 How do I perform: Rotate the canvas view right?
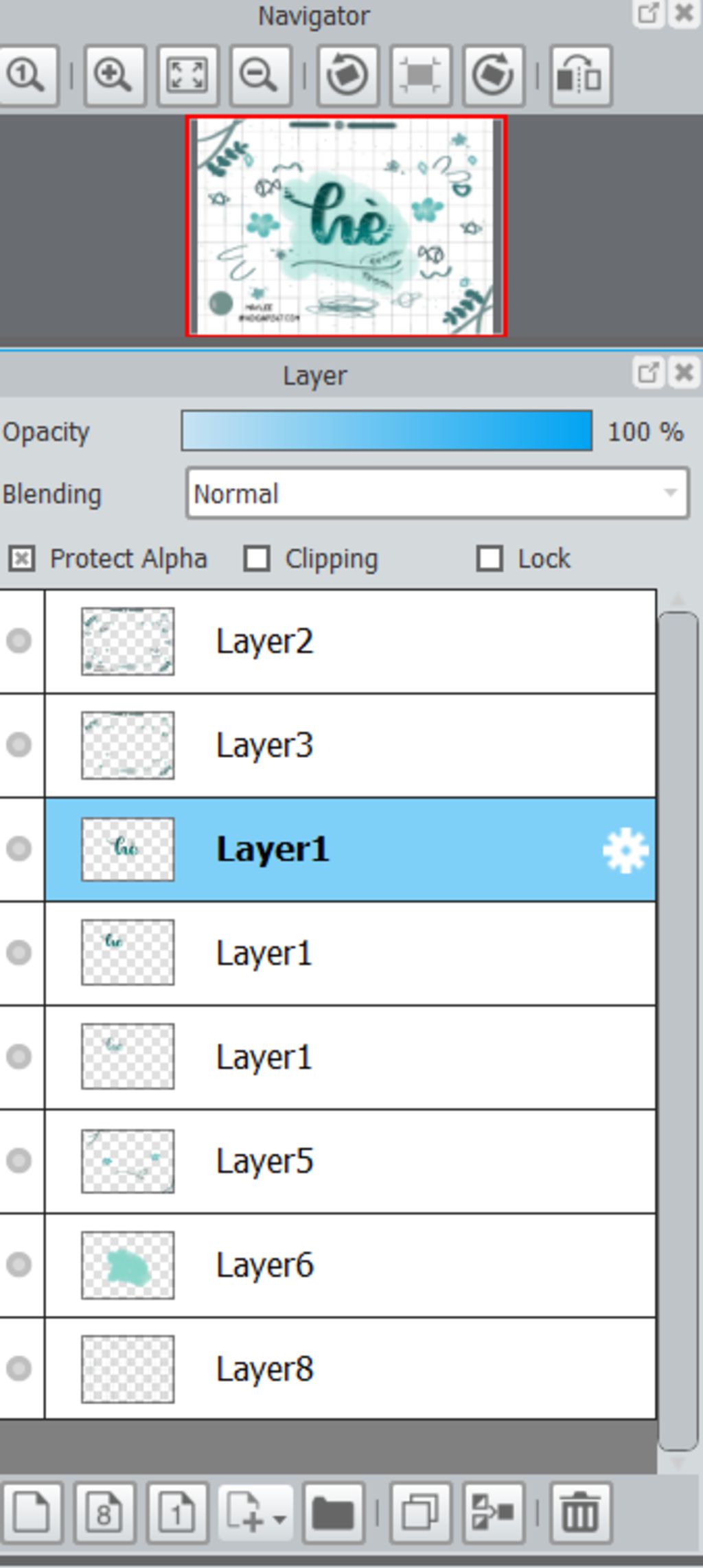pyautogui.click(x=494, y=76)
